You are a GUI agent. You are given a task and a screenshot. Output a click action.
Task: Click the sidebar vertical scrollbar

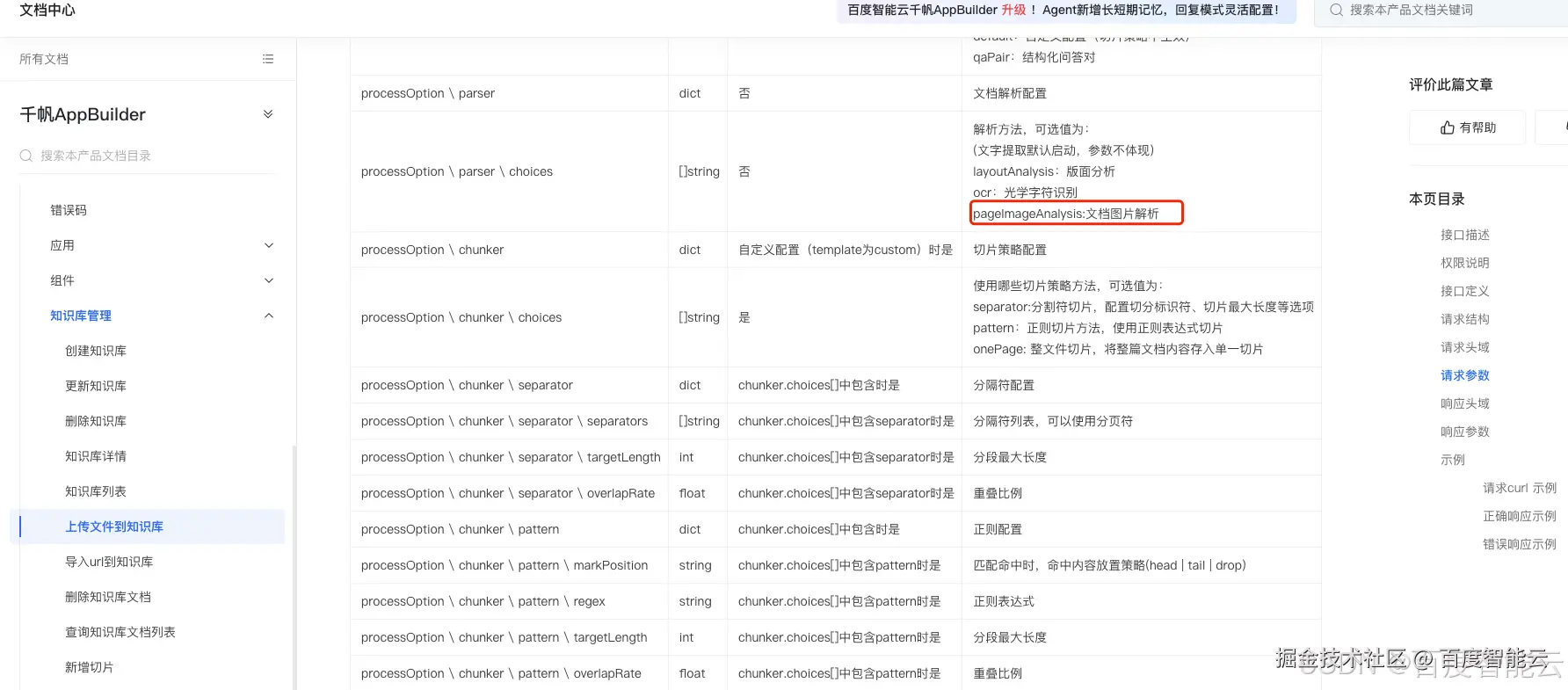click(294, 567)
